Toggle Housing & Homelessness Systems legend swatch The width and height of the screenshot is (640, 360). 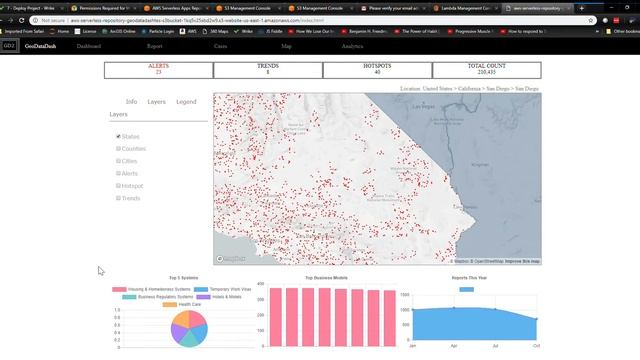pos(119,289)
